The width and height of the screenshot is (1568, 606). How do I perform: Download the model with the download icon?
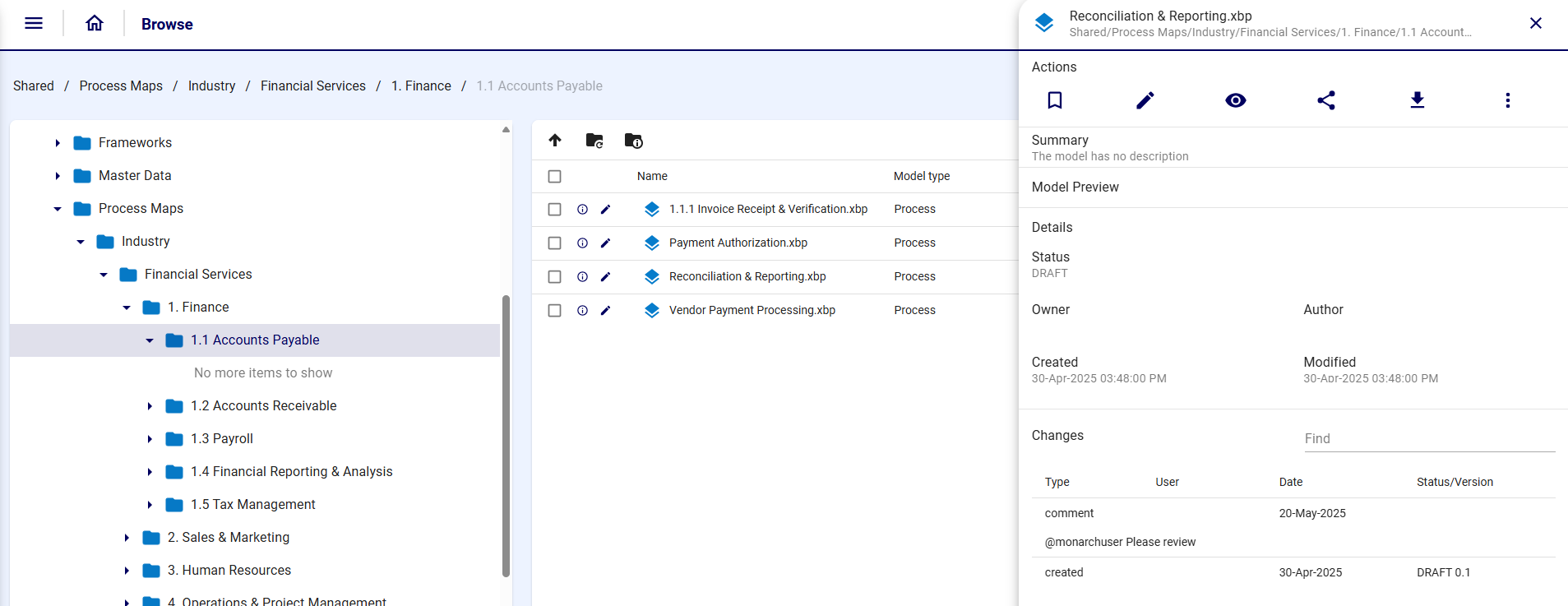coord(1417,100)
